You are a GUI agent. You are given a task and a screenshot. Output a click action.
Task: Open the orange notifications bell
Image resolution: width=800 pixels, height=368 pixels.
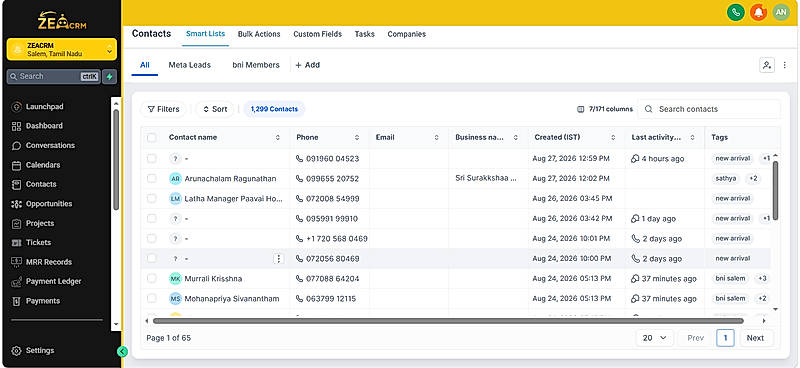759,12
